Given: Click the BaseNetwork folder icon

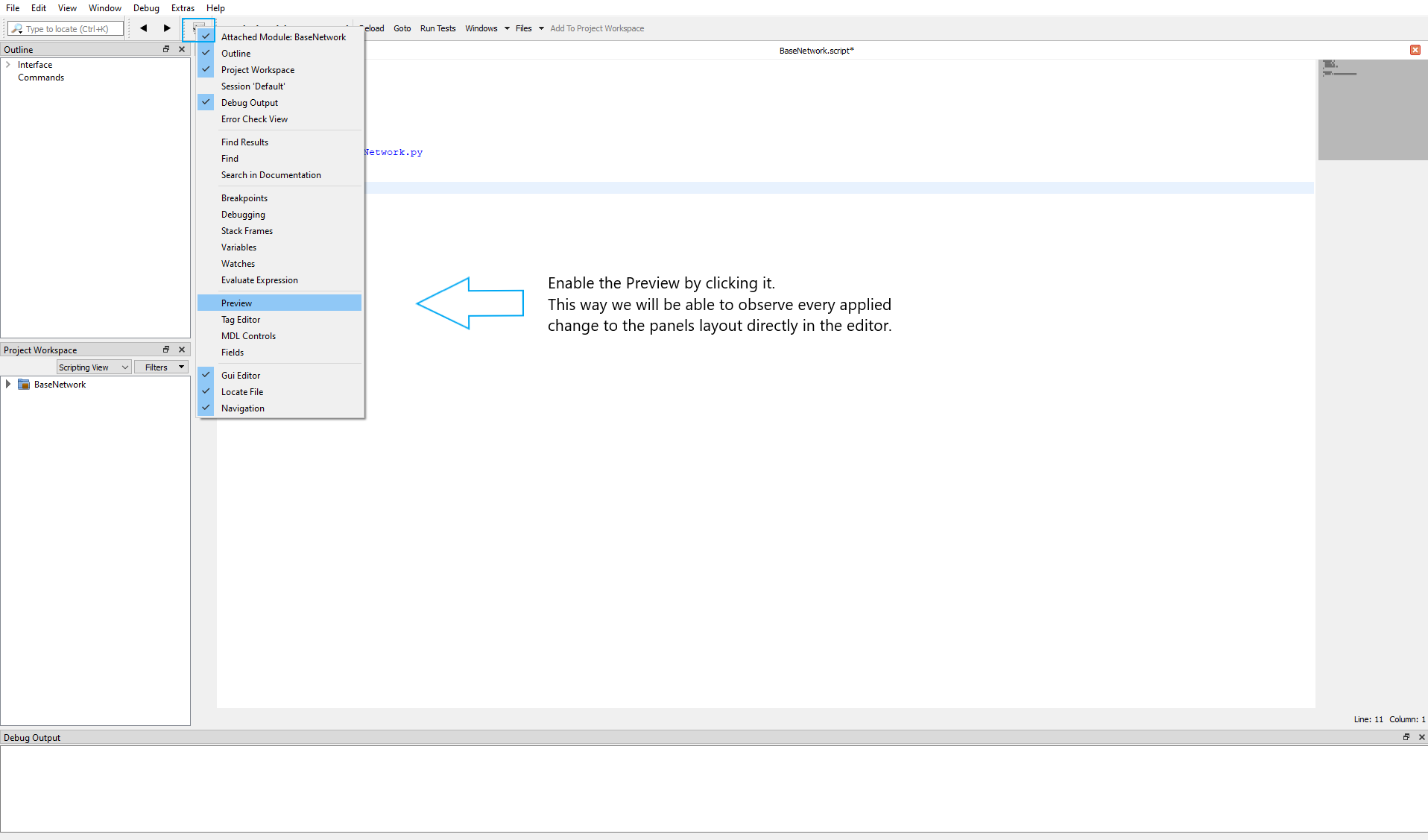Looking at the screenshot, I should click(x=24, y=385).
